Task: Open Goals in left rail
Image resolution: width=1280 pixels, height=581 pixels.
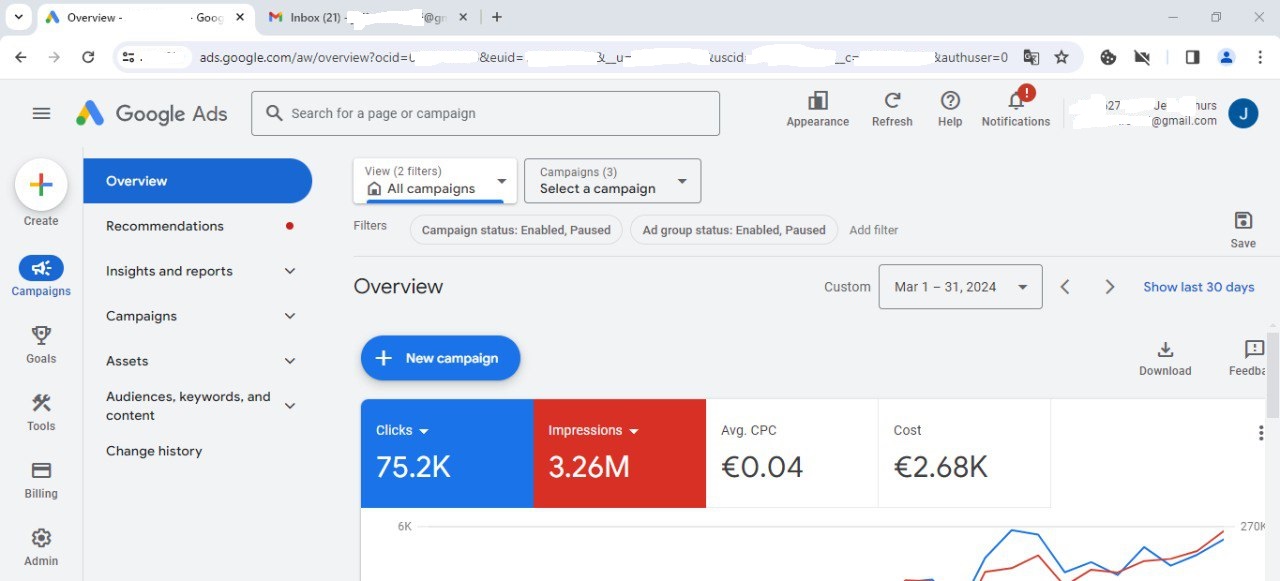Action: click(41, 344)
